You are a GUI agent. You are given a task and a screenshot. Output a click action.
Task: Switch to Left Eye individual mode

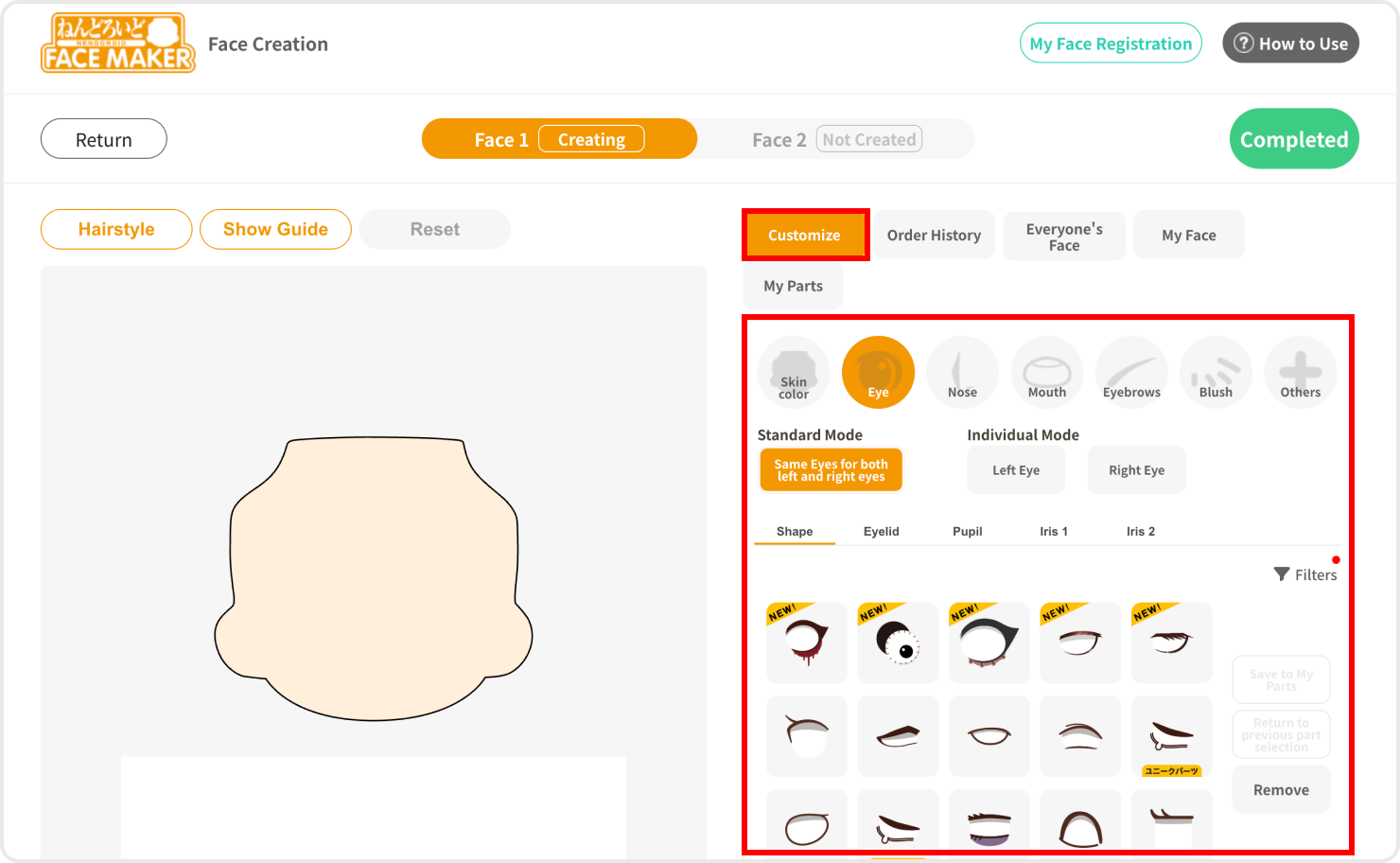pos(1016,470)
